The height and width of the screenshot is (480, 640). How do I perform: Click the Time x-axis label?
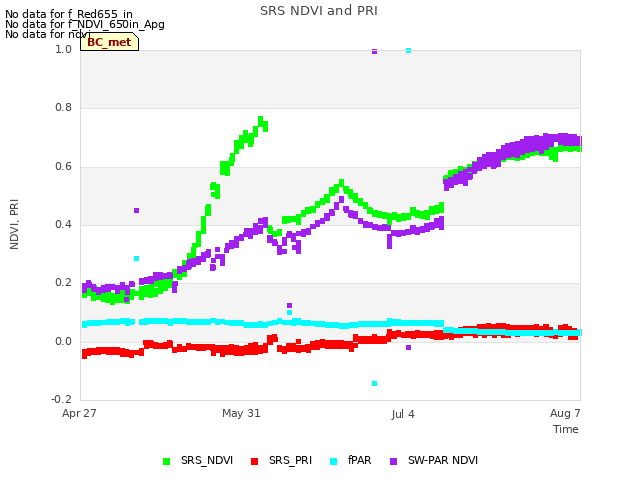tap(566, 429)
